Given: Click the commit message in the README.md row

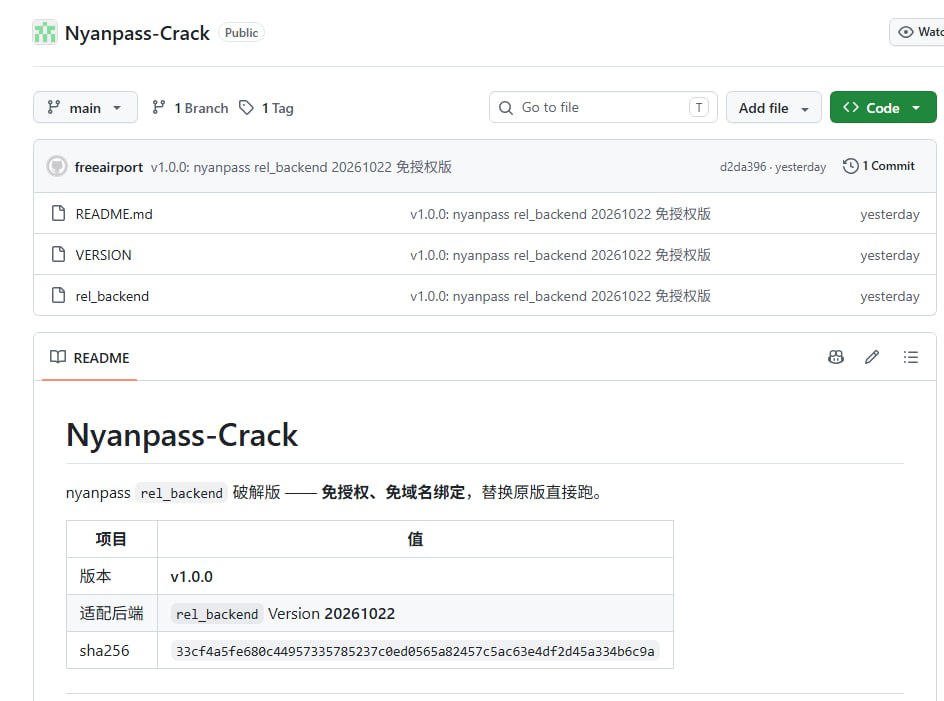Looking at the screenshot, I should click(x=560, y=214).
